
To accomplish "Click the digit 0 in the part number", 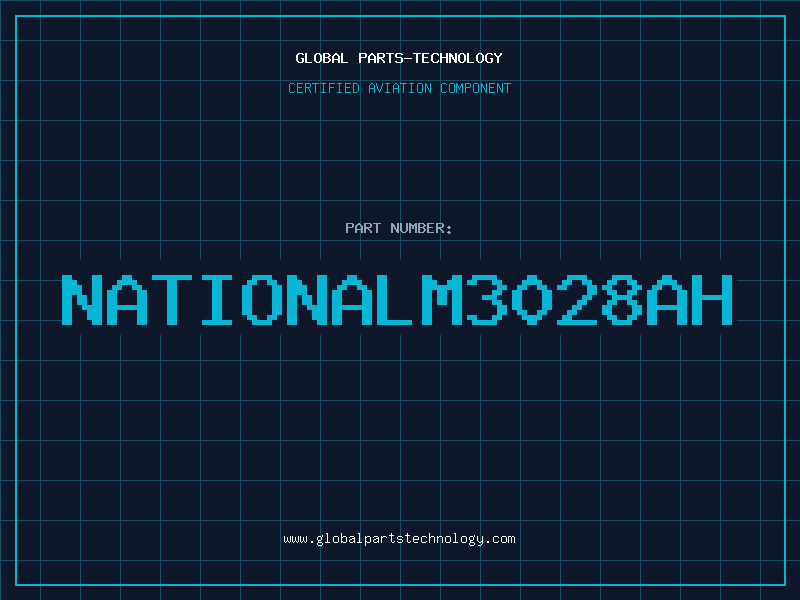I will [x=531, y=300].
